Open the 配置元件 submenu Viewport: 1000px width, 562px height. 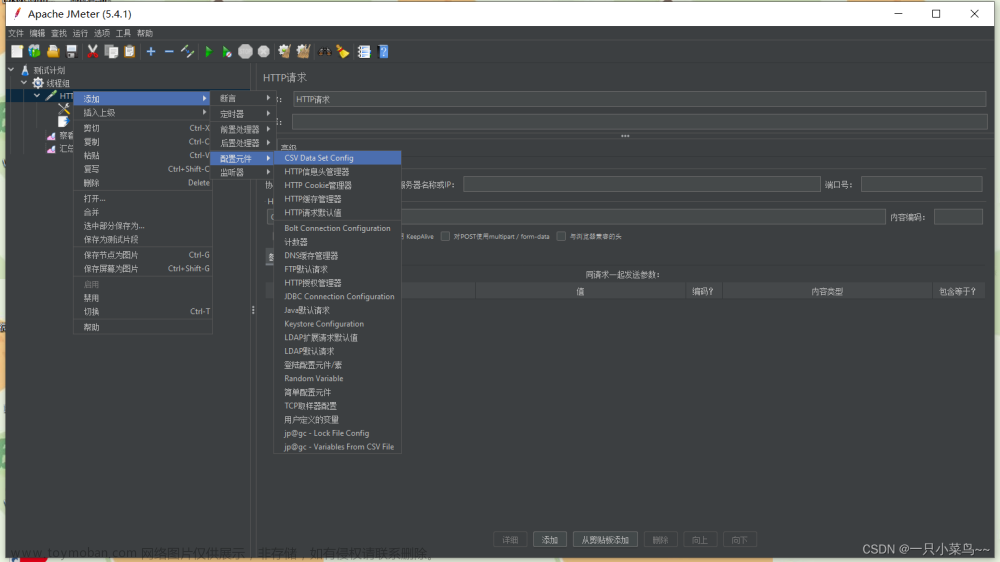(x=243, y=158)
